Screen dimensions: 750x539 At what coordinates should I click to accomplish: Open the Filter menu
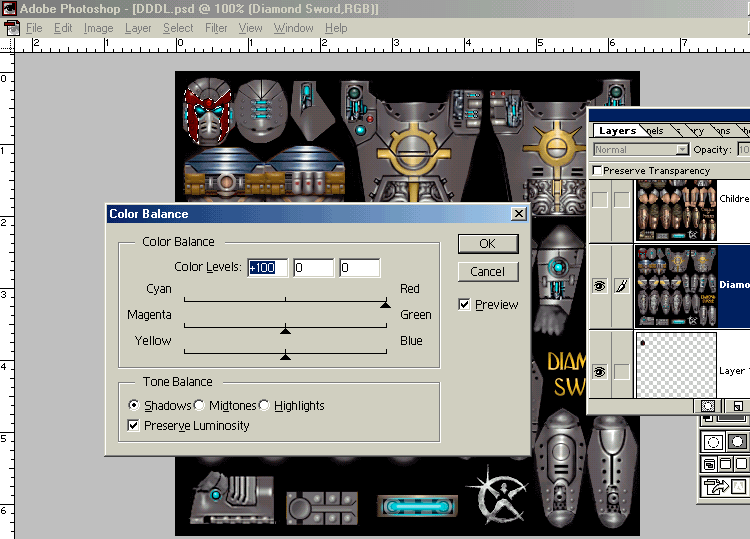[x=216, y=28]
